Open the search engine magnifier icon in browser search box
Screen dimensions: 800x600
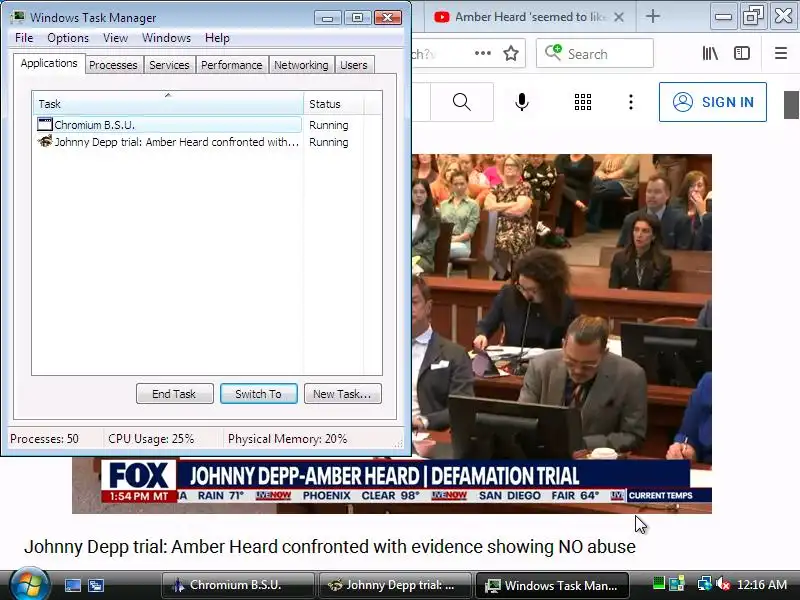click(x=553, y=52)
